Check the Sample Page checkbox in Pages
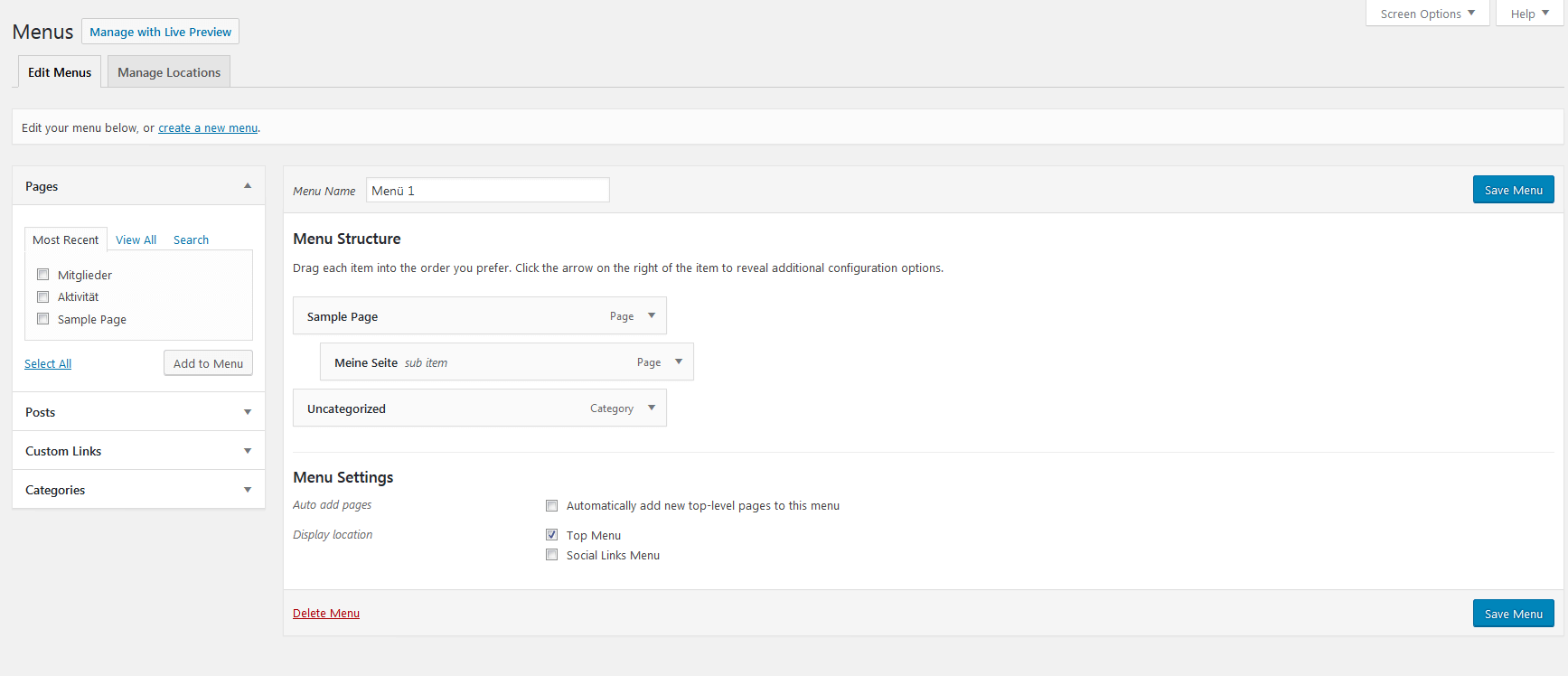The height and width of the screenshot is (676, 1568). click(x=42, y=319)
